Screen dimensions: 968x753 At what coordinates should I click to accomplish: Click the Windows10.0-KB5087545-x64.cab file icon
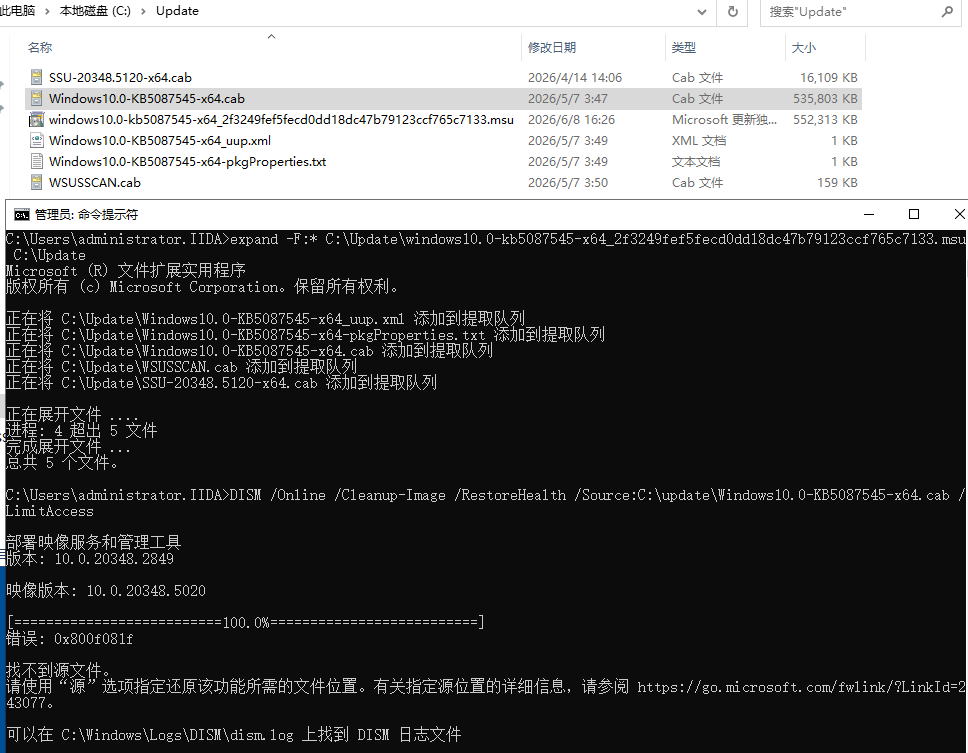tap(37, 98)
